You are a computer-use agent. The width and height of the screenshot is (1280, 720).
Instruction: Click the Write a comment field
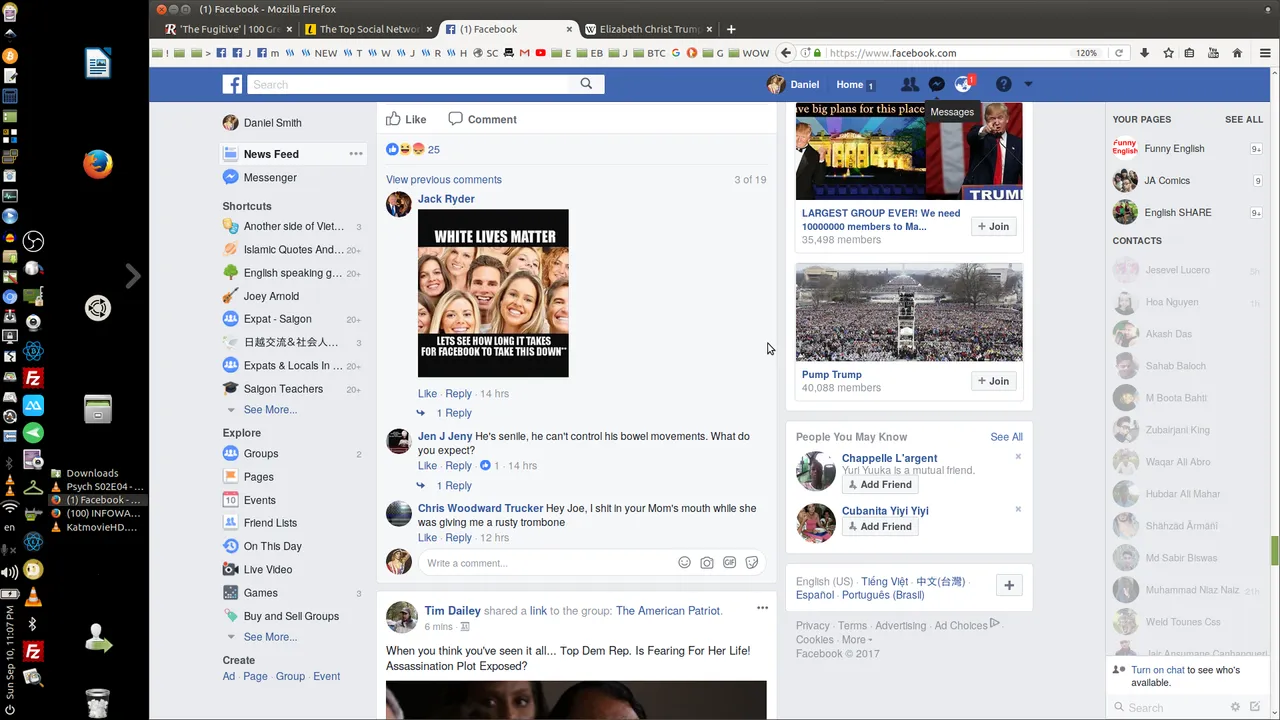tap(549, 563)
